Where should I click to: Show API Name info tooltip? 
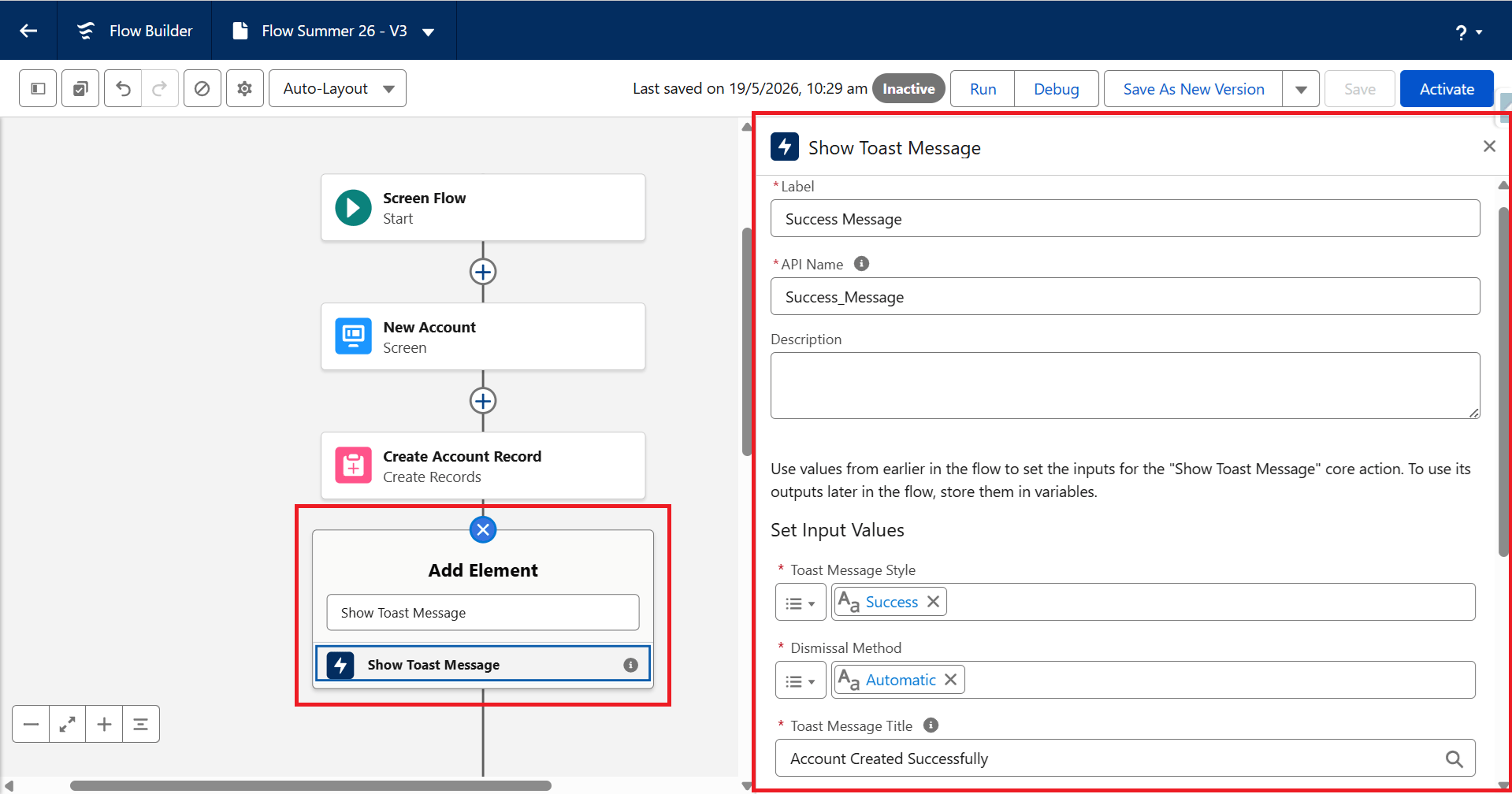tap(862, 264)
